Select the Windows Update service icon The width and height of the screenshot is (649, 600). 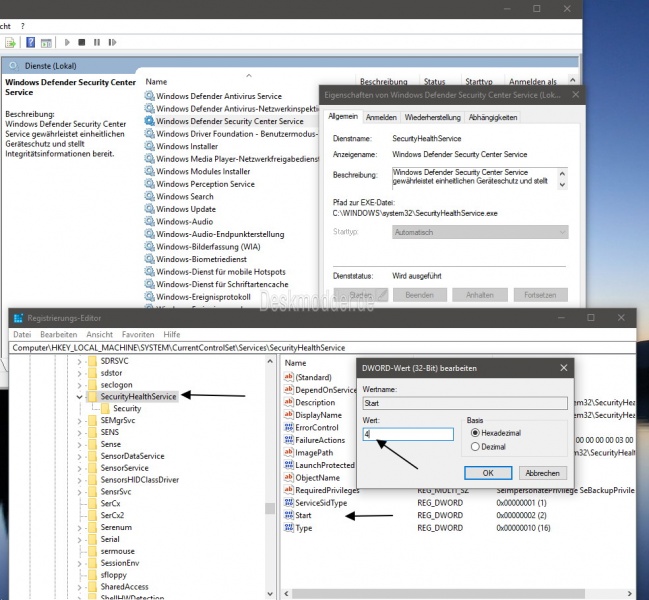coord(149,209)
